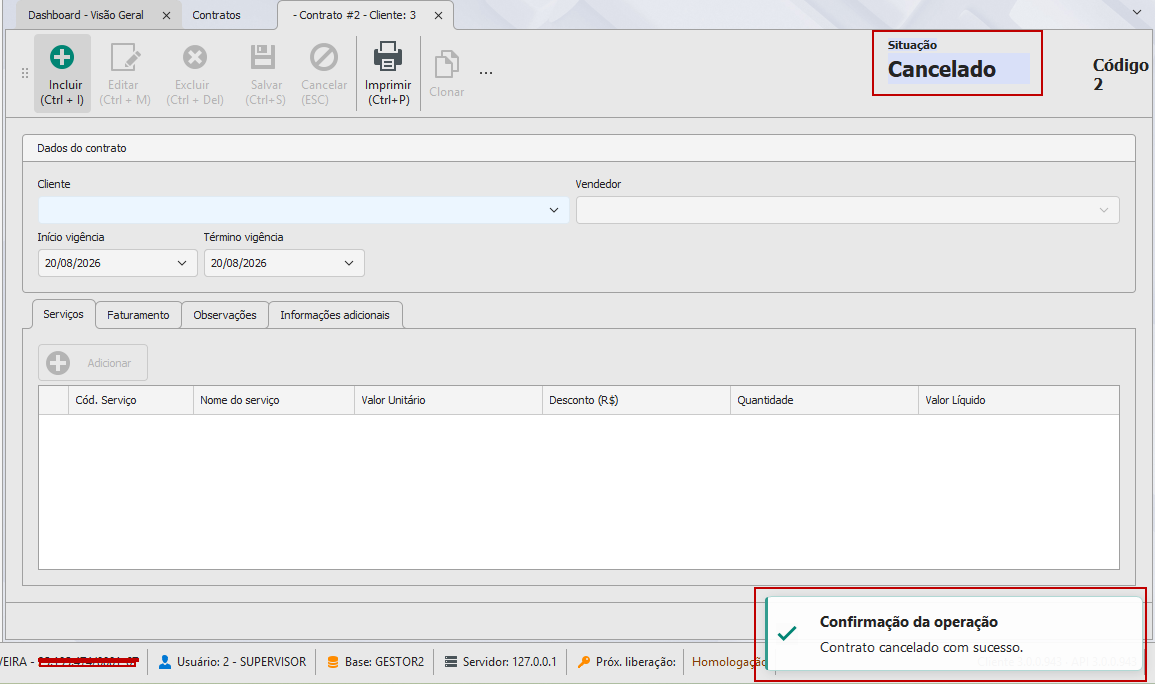The image size is (1155, 684).
Task: Click the Valor Líquido column header
Action: [x=1019, y=400]
